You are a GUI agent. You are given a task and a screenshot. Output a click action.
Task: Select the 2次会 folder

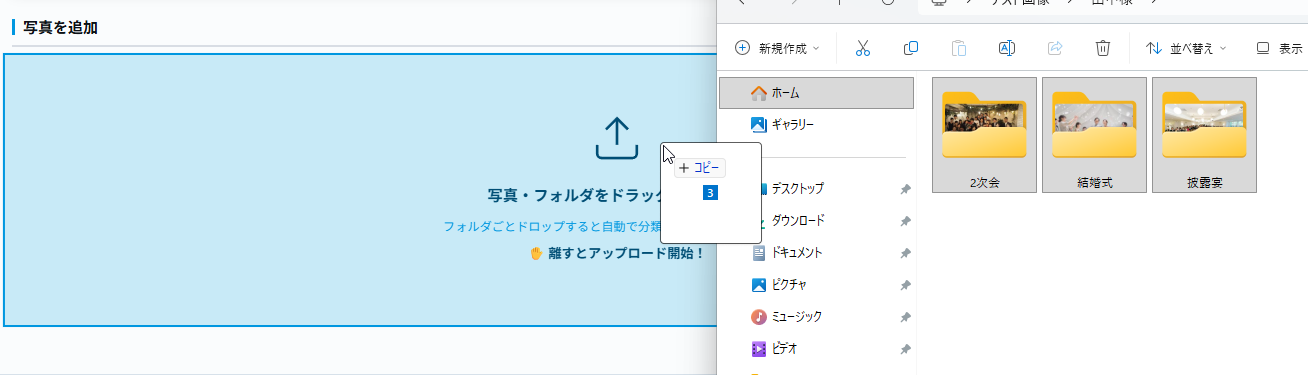(x=984, y=134)
